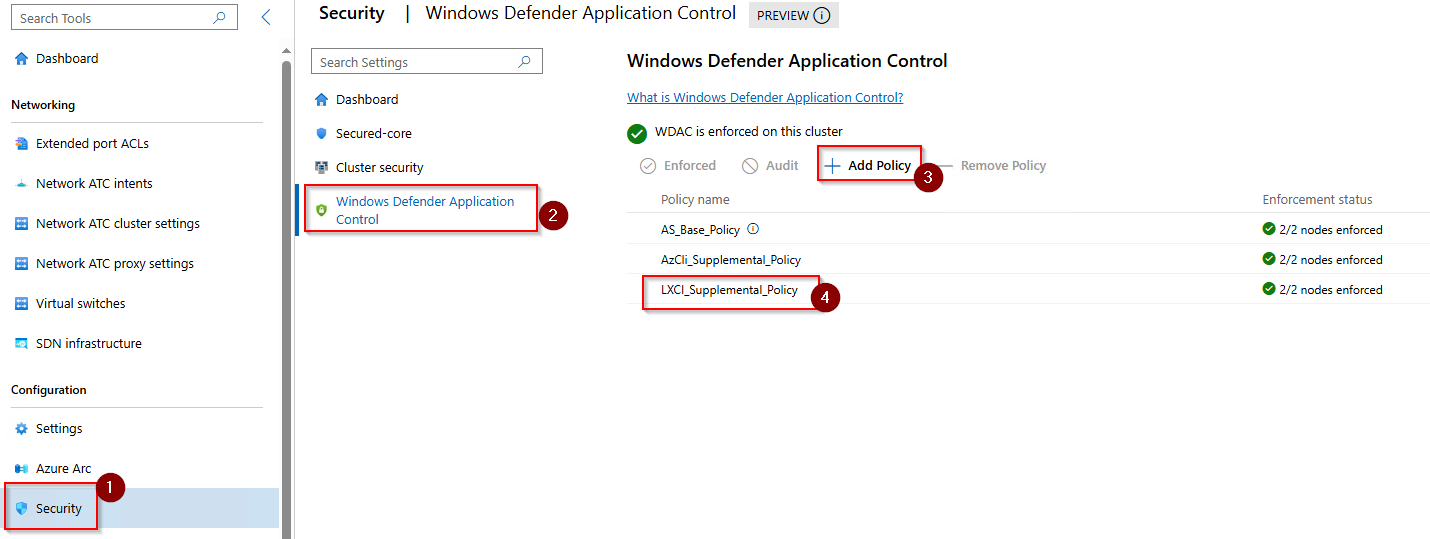Screen dimensions: 1430x539
Task: Click the Add Policy button
Action: (x=868, y=166)
